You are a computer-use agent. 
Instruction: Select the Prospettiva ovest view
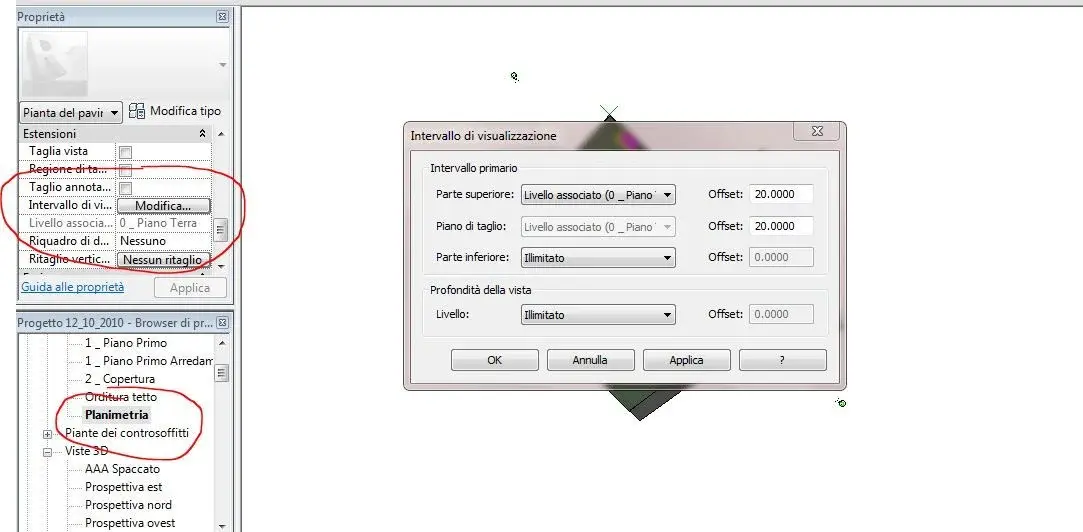click(130, 523)
